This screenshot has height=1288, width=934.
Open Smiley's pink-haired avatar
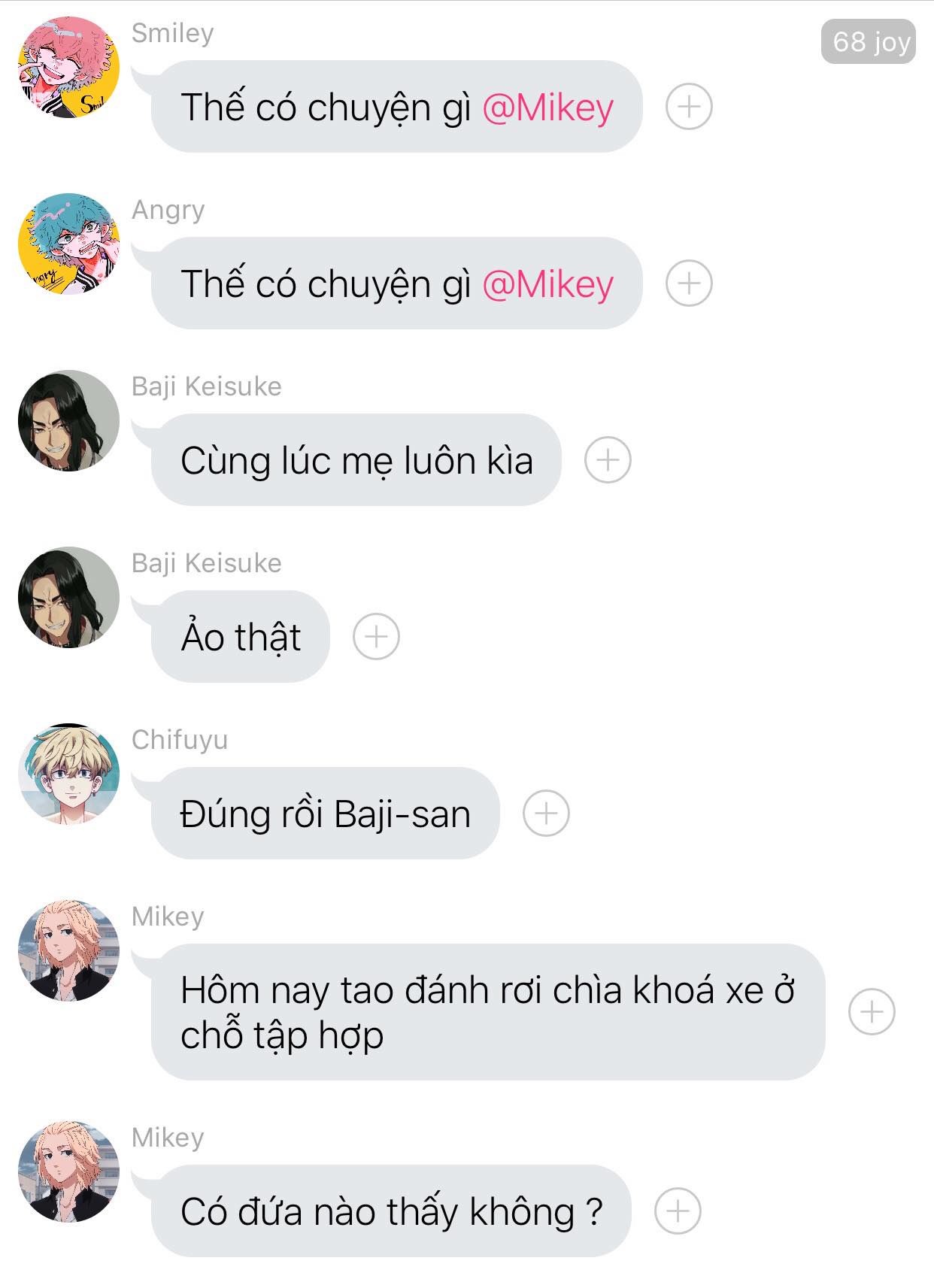point(68,68)
